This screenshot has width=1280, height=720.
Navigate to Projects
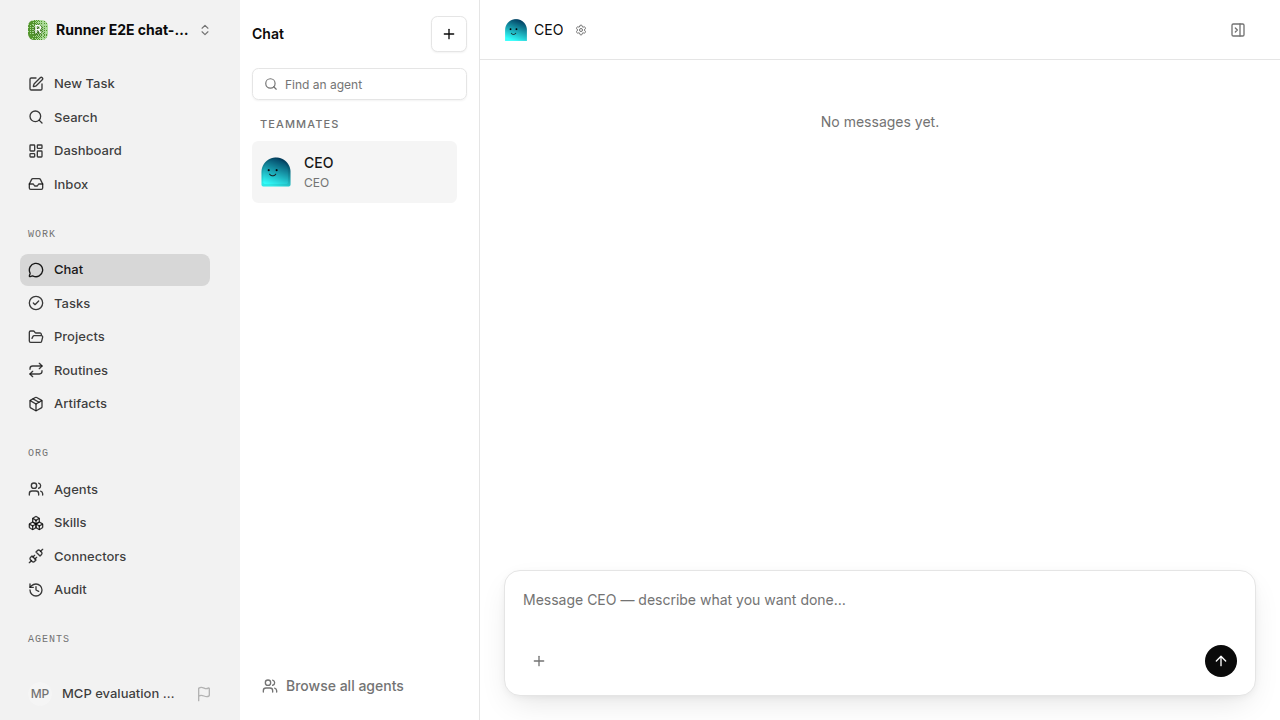(x=115, y=336)
